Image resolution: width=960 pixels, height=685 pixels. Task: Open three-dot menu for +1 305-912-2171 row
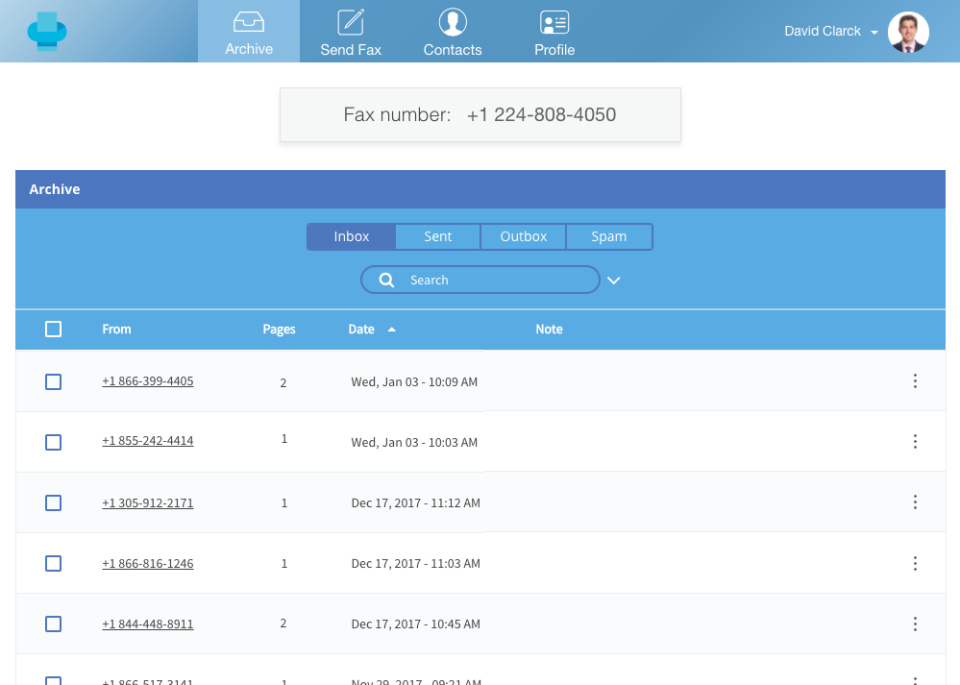[914, 502]
